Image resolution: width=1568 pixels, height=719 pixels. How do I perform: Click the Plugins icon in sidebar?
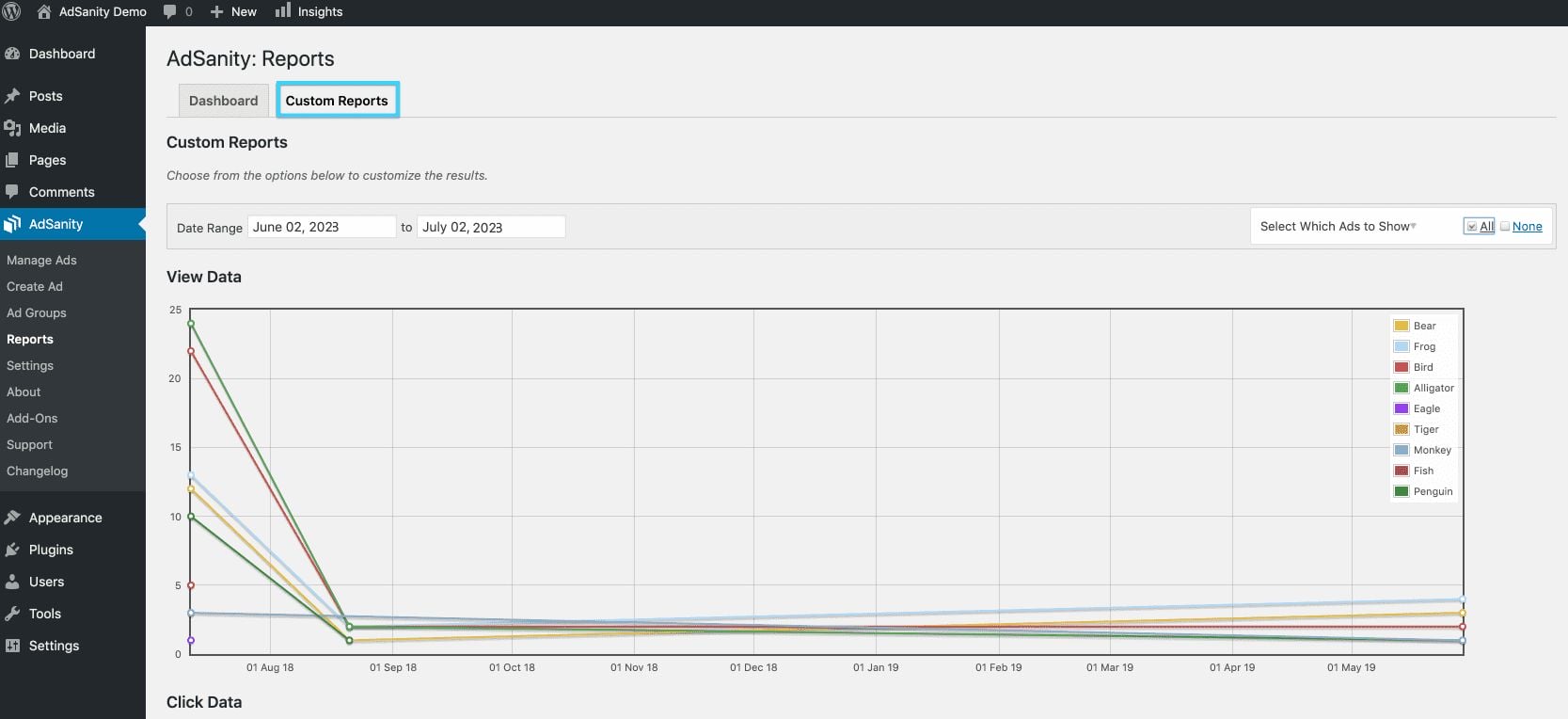click(x=12, y=550)
